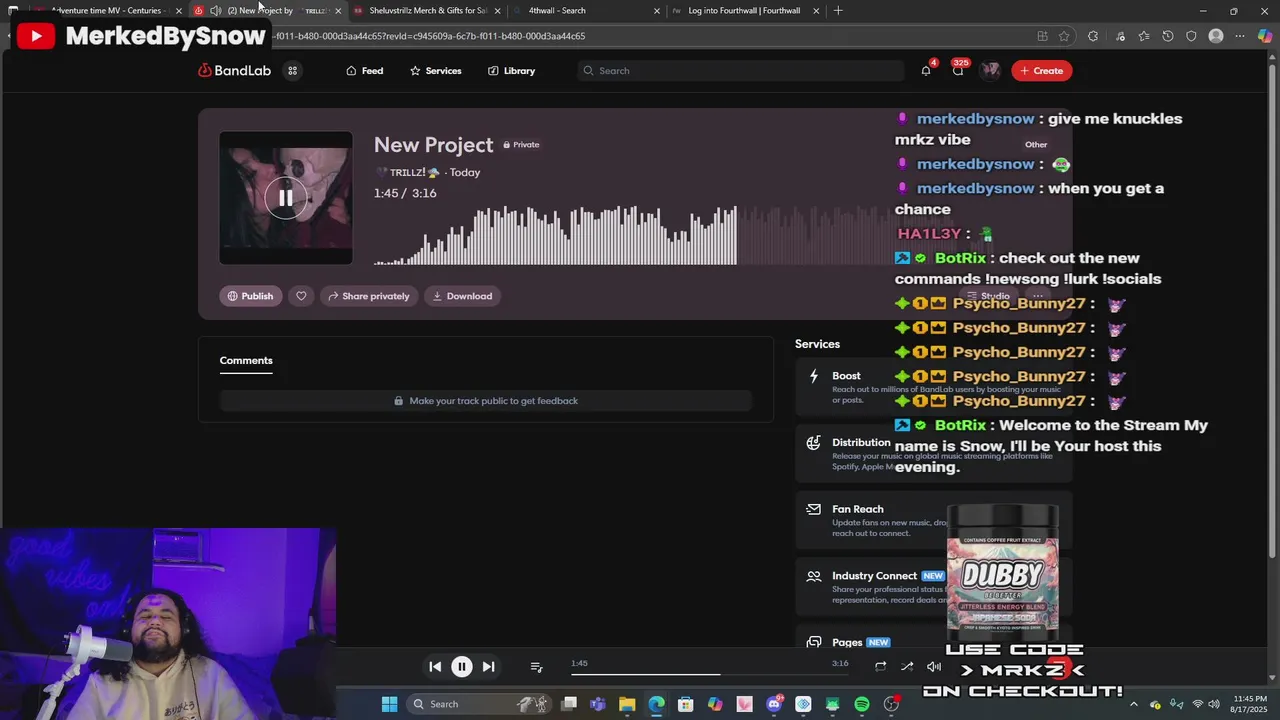Click the Fan Reach envelope icon
Image resolution: width=1280 pixels, height=720 pixels.
pos(814,509)
